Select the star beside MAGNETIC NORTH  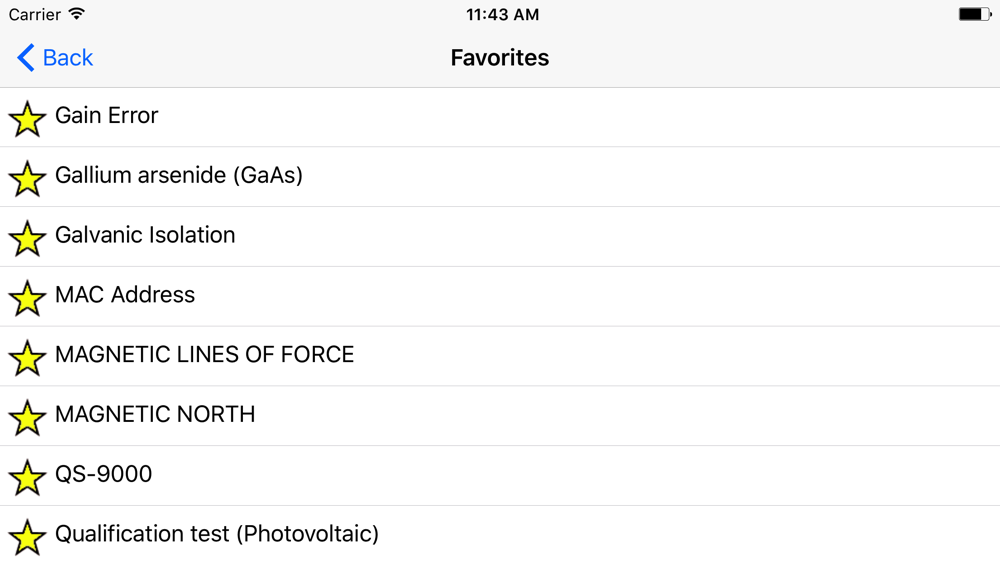click(x=27, y=418)
